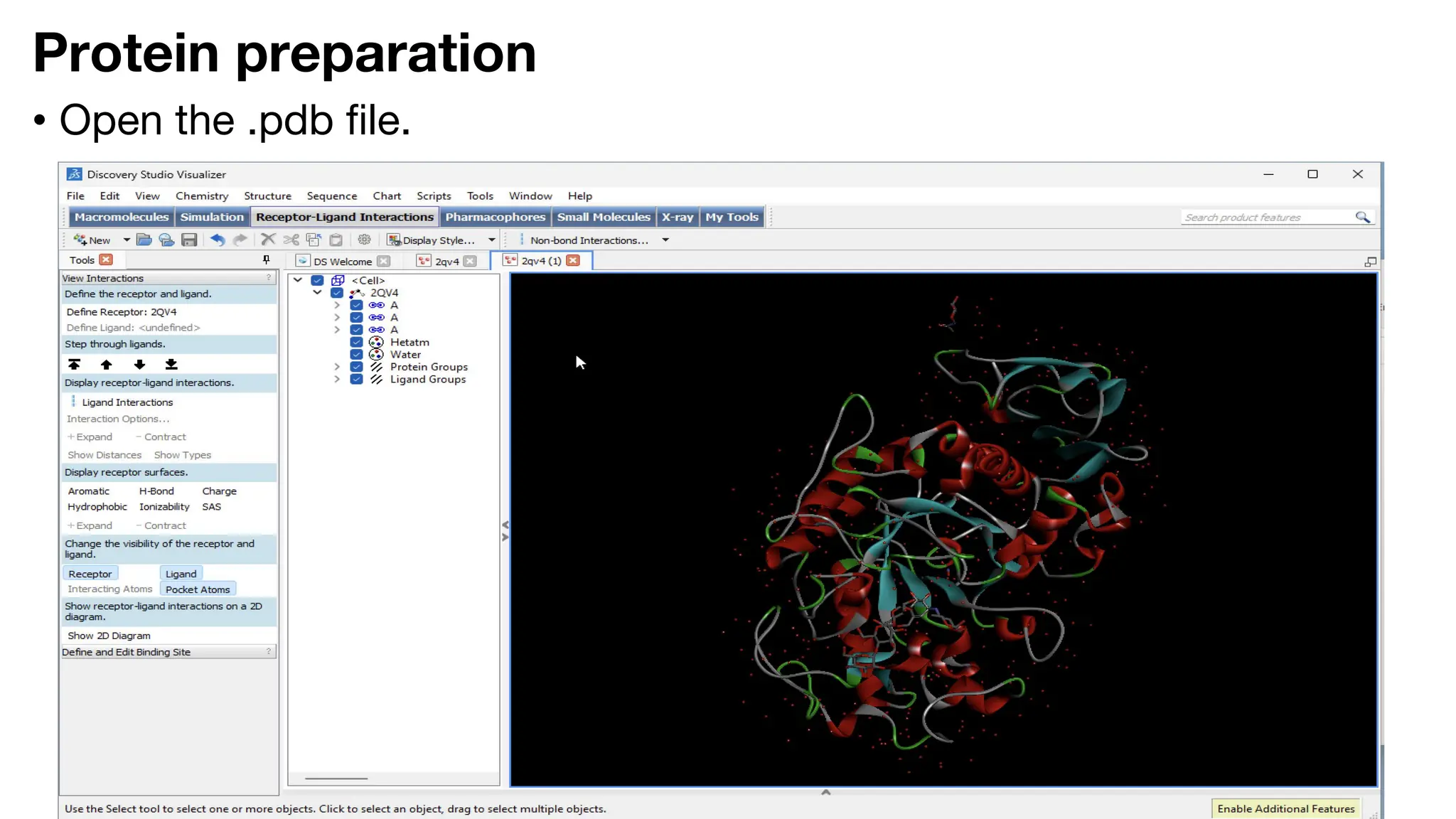The width and height of the screenshot is (1456, 819).
Task: Open Display Style dropdown arrow
Action: tap(491, 240)
